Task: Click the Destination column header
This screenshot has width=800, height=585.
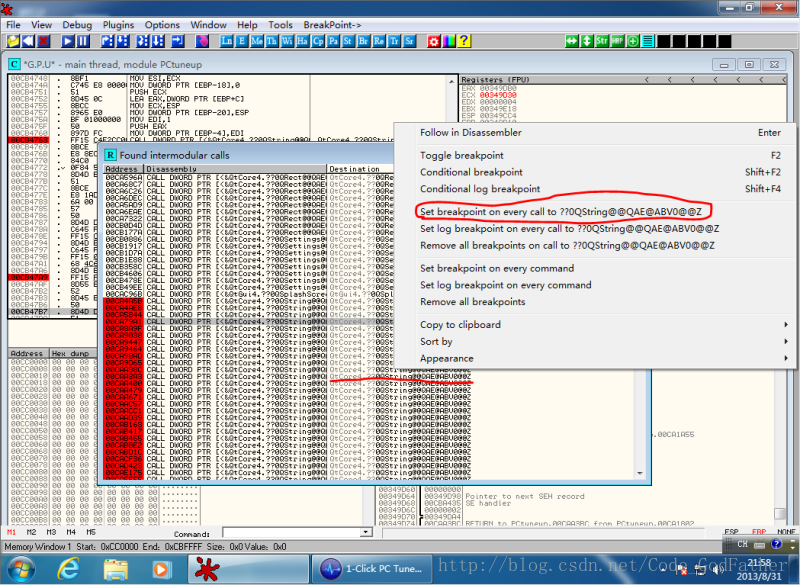Action: click(360, 169)
